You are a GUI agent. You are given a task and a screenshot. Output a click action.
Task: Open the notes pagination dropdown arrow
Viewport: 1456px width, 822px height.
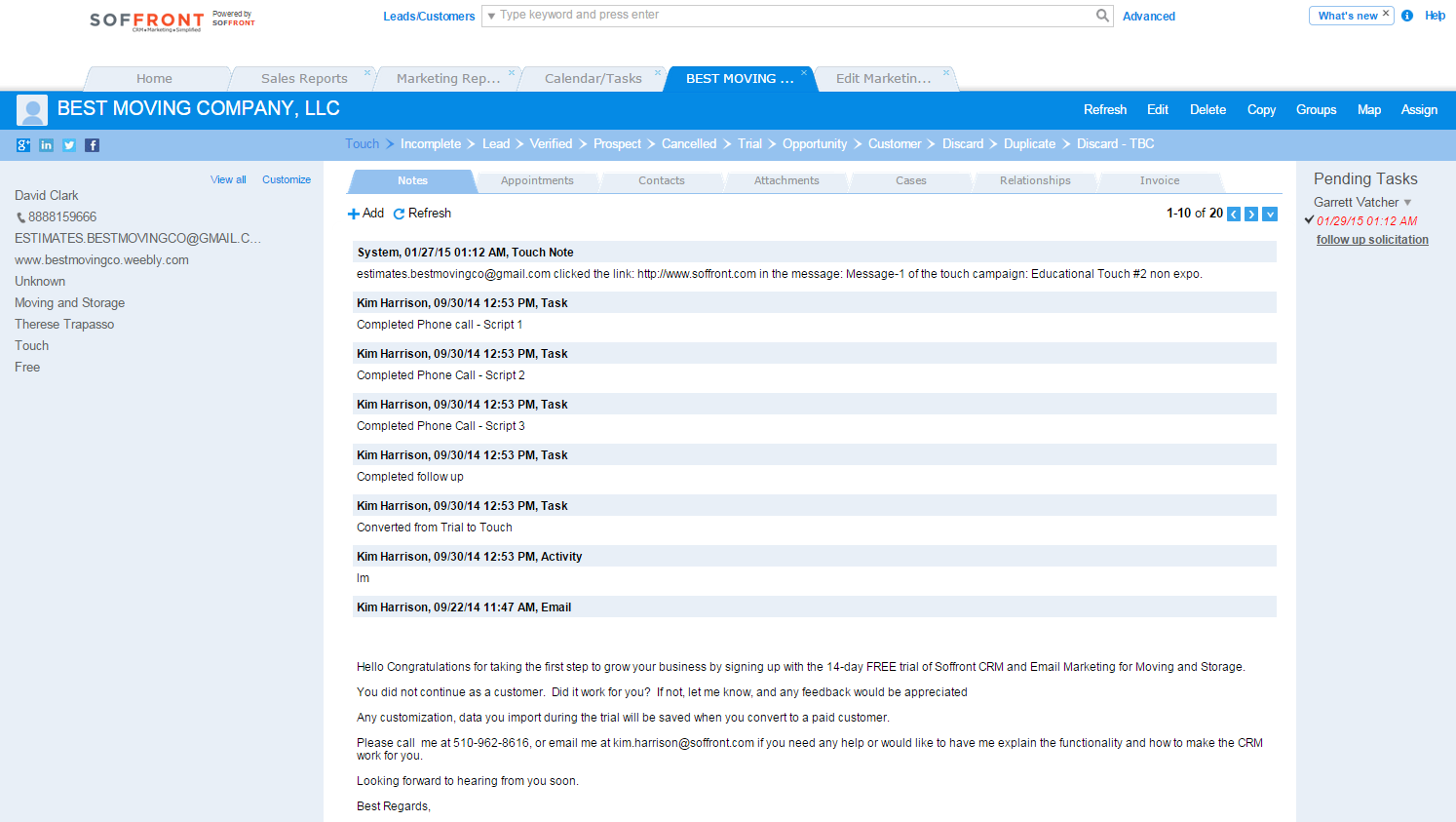tap(1270, 214)
